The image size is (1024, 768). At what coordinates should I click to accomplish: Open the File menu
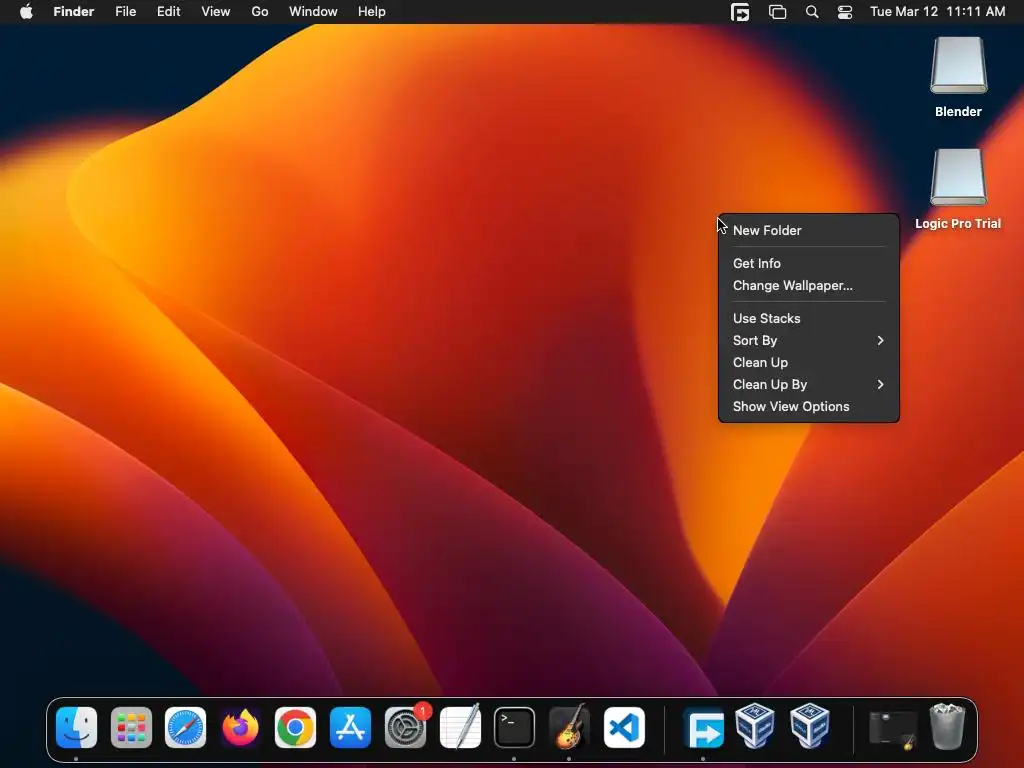(125, 12)
